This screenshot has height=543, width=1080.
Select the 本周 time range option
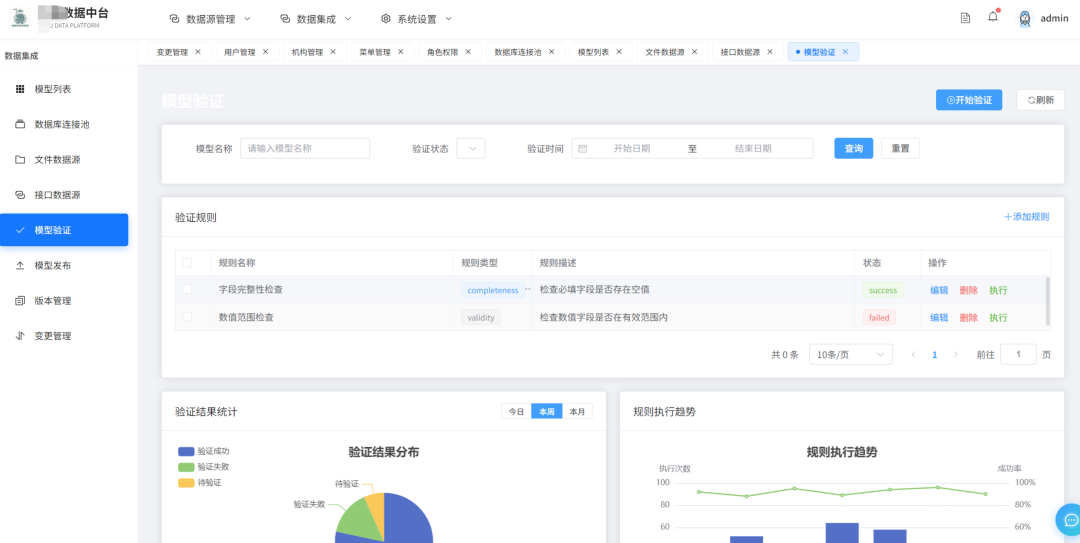point(547,411)
